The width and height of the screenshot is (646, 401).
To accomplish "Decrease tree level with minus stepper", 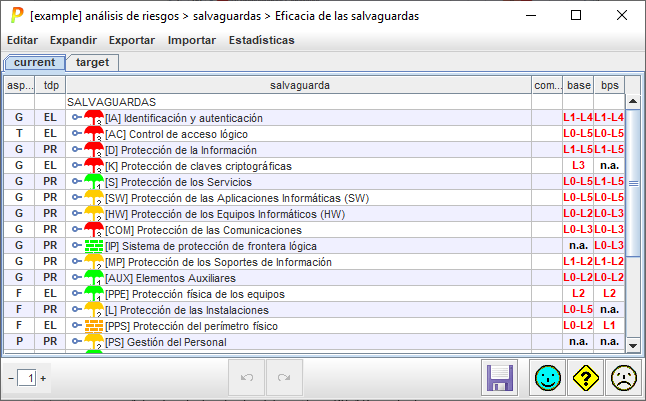I will point(10,379).
